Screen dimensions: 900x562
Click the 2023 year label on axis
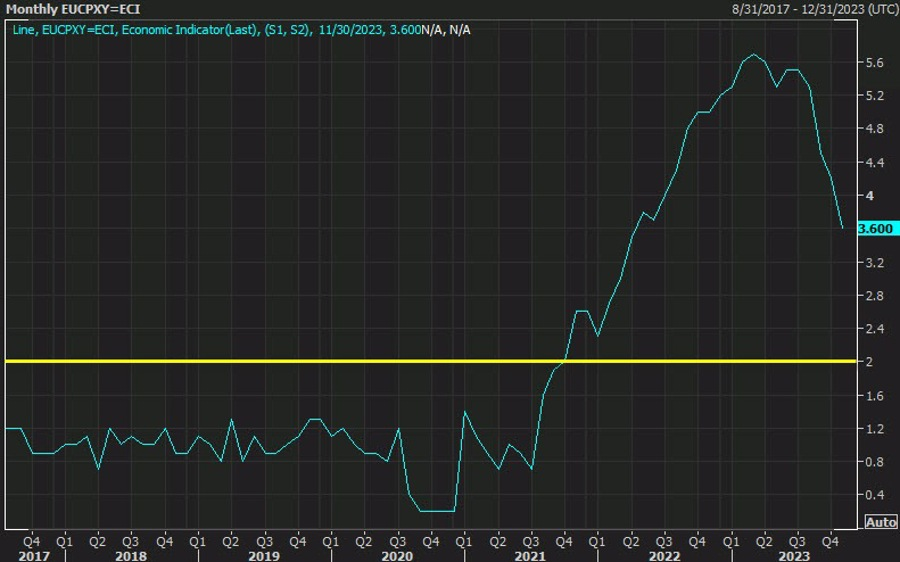pyautogui.click(x=793, y=556)
